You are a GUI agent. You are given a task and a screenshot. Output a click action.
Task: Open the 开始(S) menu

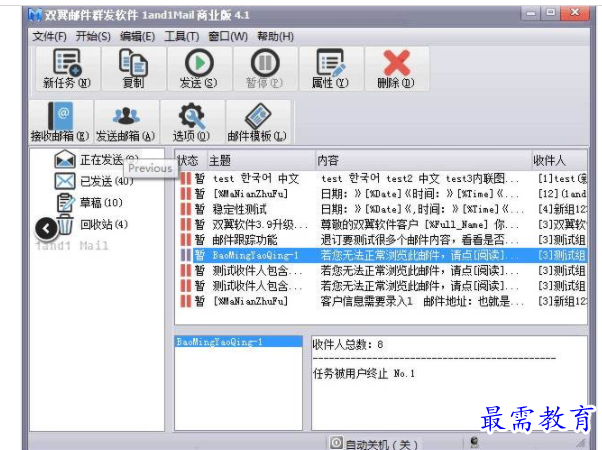click(x=93, y=36)
